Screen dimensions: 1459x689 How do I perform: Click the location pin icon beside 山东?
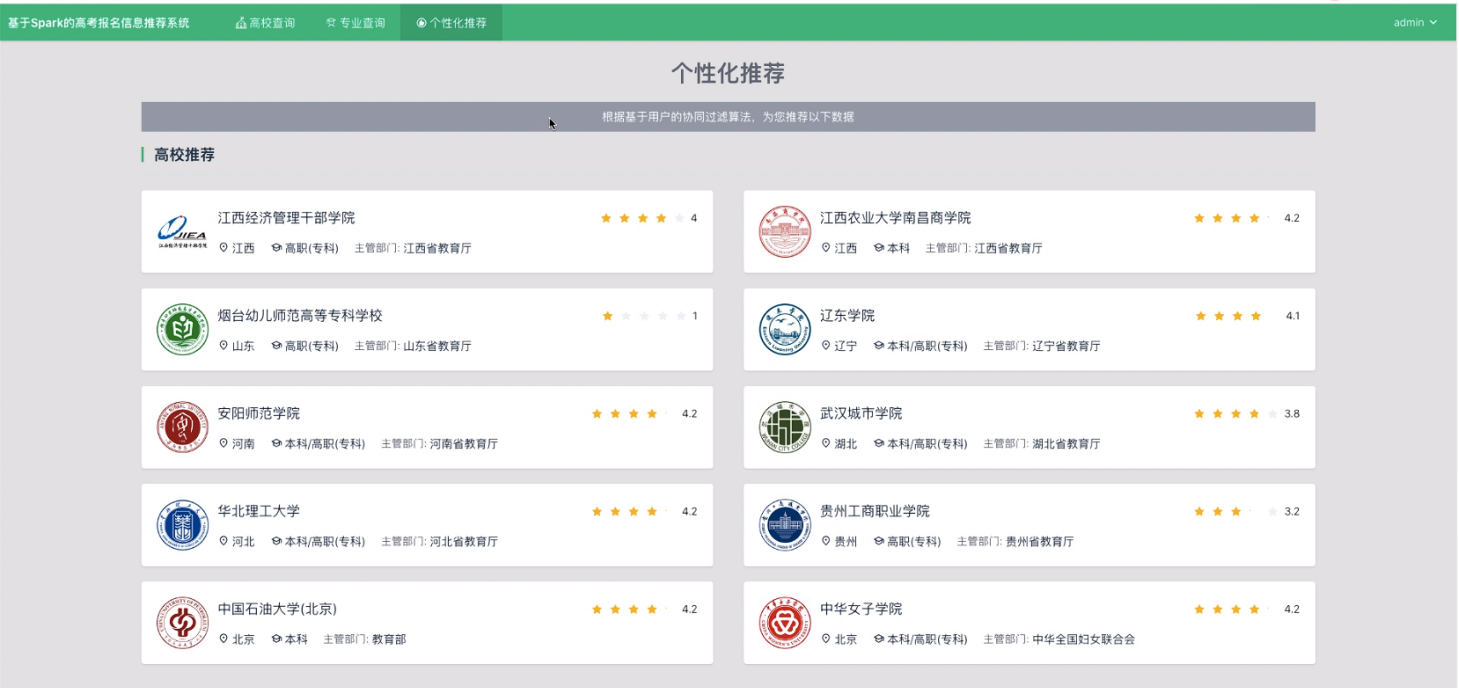pyautogui.click(x=224, y=346)
